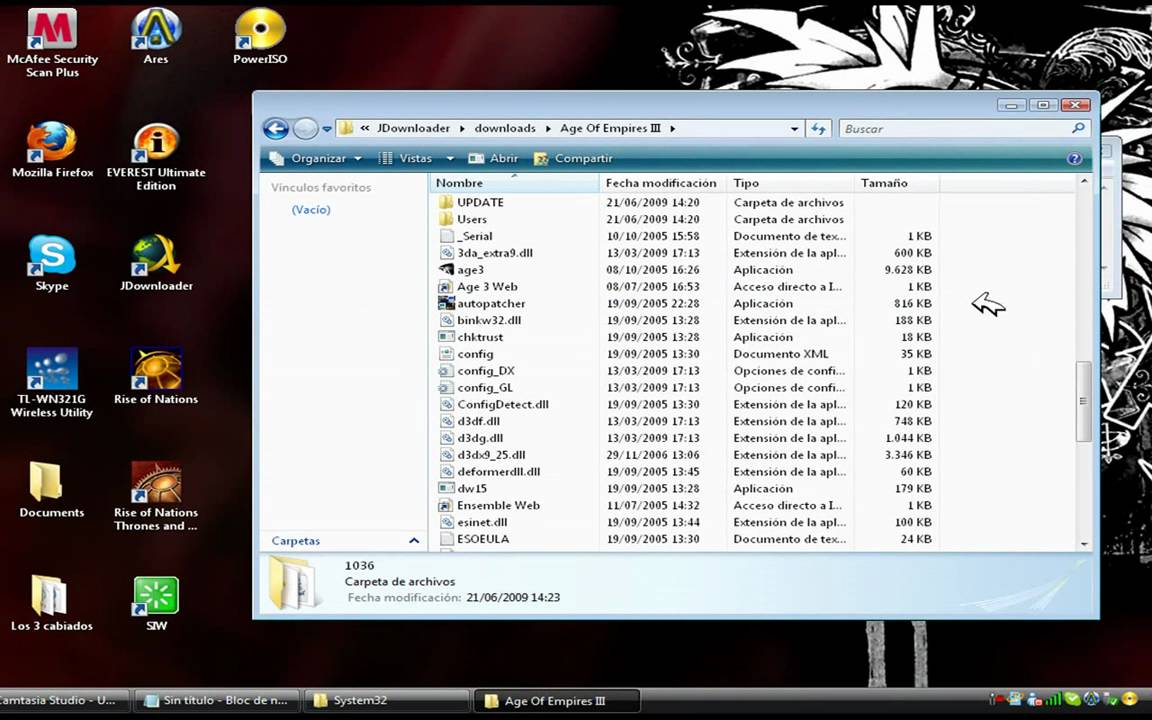Navigate to downloads breadcrumb segment
This screenshot has height=720, width=1152.
[505, 129]
